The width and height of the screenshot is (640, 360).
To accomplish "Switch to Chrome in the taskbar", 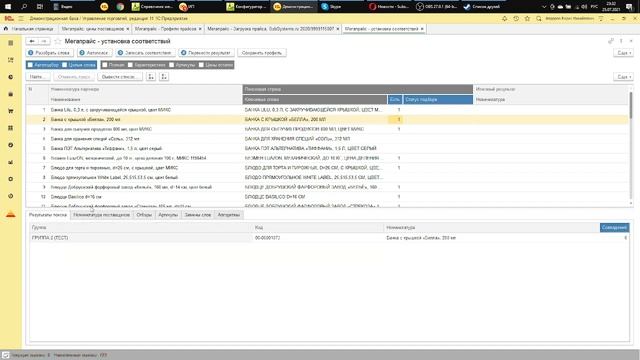I will (x=120, y=7).
